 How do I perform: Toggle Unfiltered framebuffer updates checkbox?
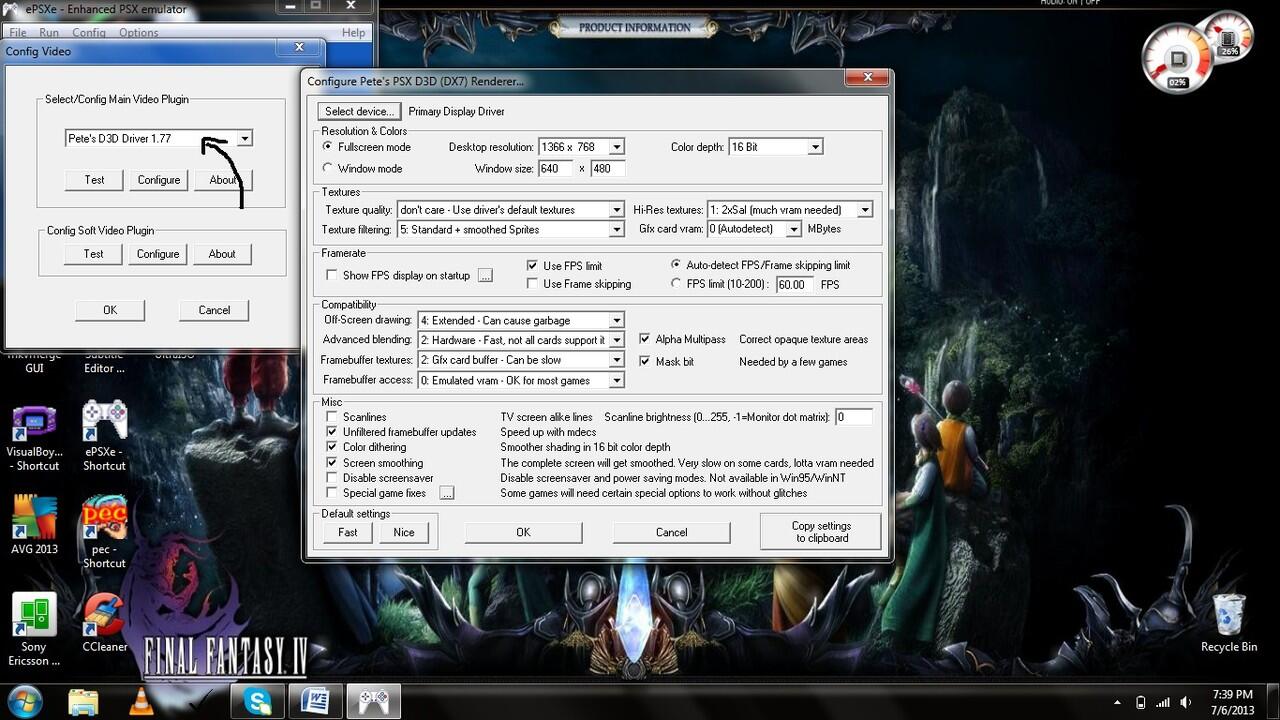(333, 432)
